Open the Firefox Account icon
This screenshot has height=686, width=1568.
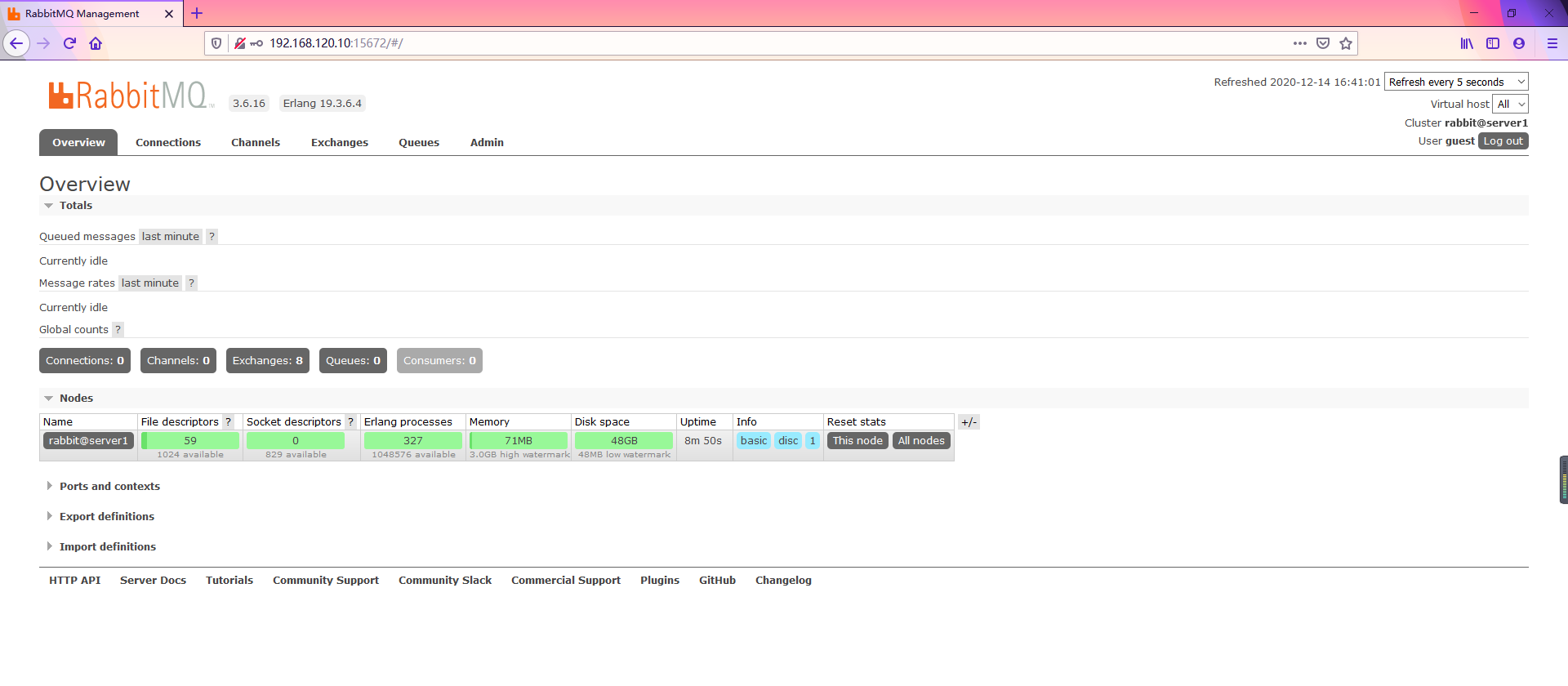(x=1519, y=43)
